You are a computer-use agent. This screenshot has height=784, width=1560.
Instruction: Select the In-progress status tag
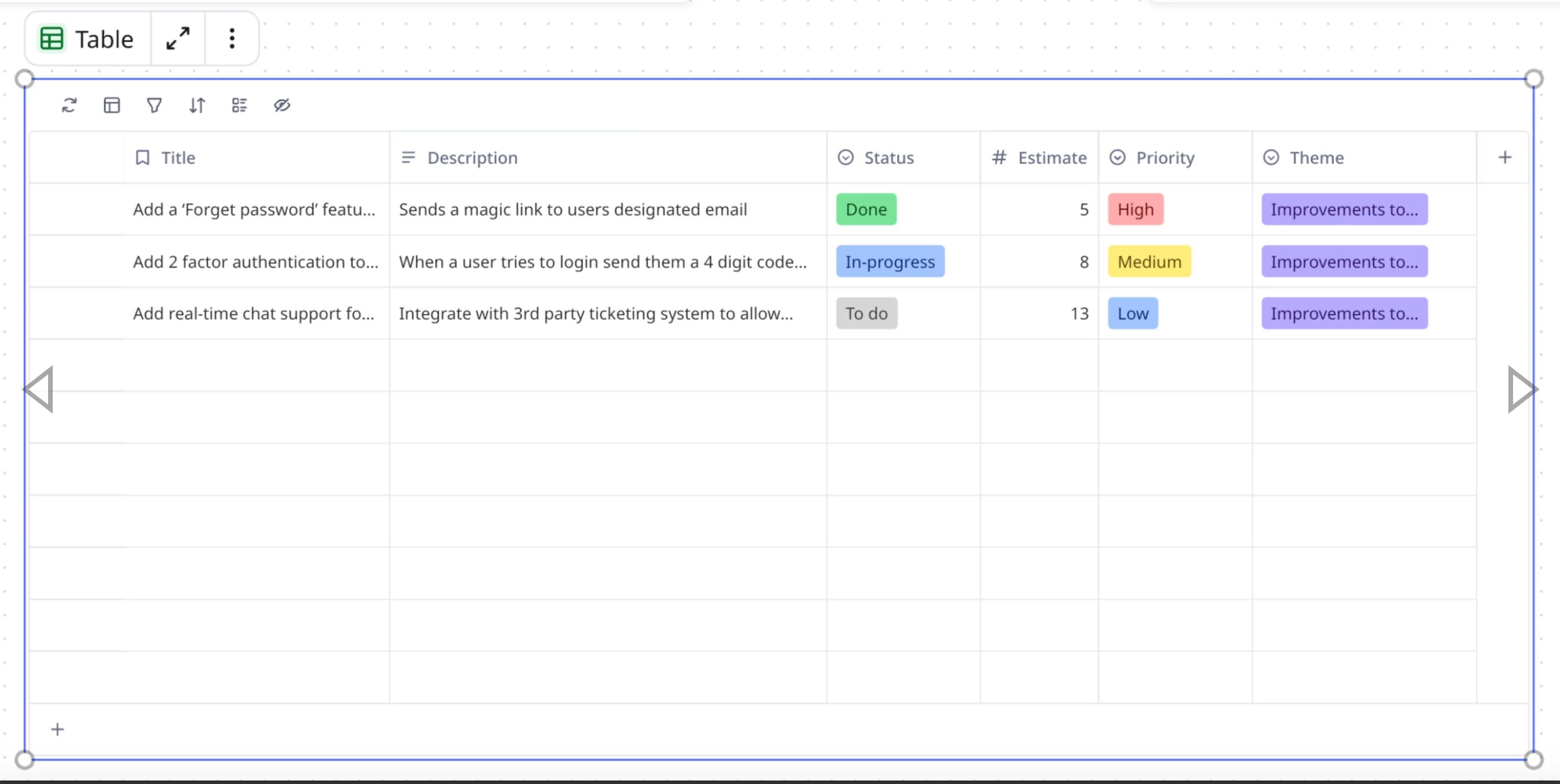click(890, 261)
